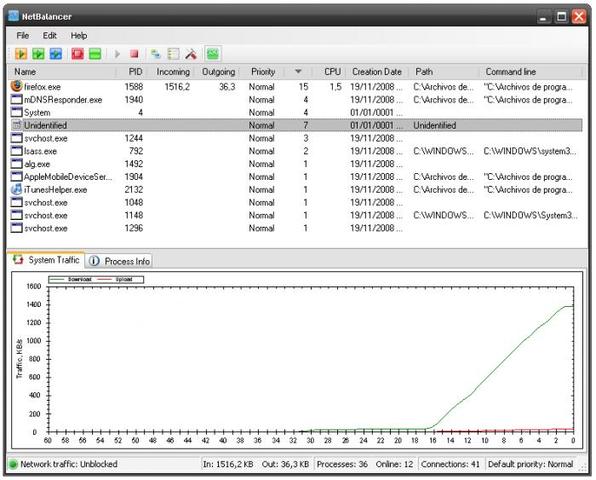Screen dimensions: 596x480
Task: Open the Edit menu
Action: coord(49,36)
